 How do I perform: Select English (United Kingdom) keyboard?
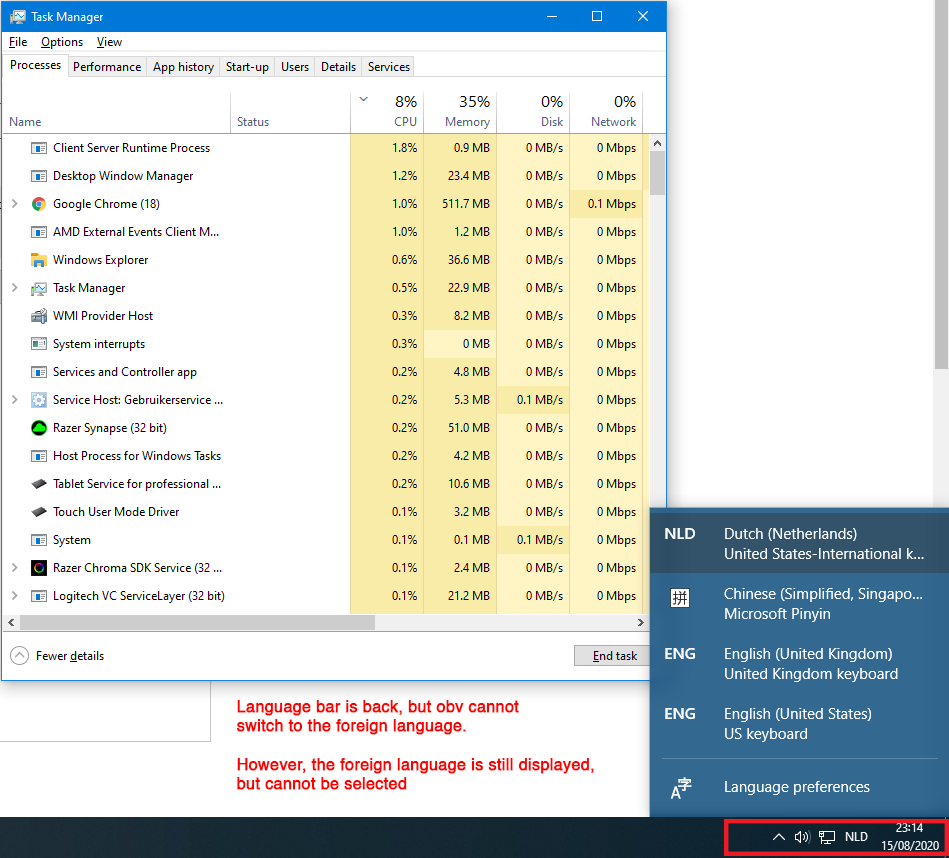pos(799,664)
